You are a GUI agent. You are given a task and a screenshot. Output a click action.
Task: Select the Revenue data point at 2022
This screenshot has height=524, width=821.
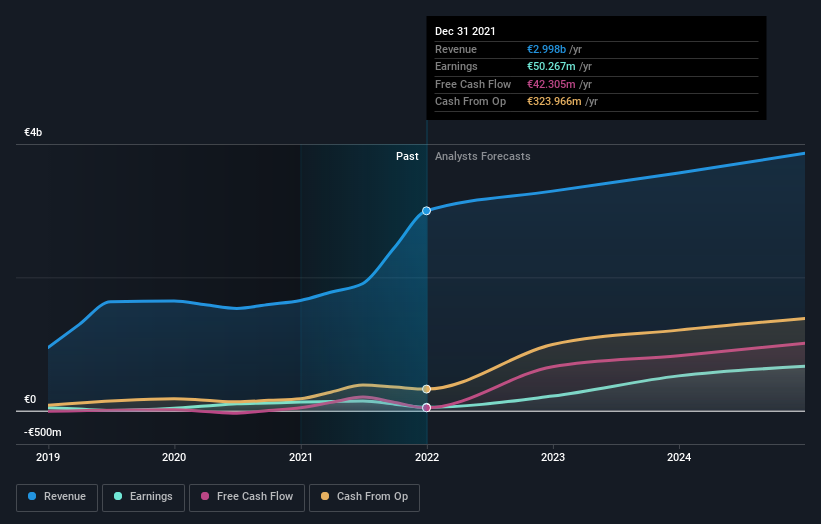pos(427,211)
